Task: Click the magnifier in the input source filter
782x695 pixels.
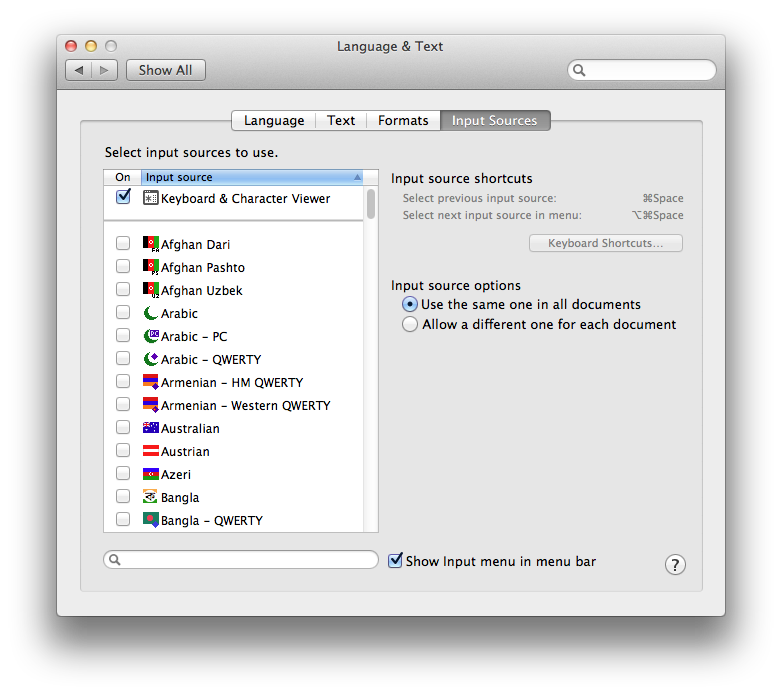Action: coord(115,559)
